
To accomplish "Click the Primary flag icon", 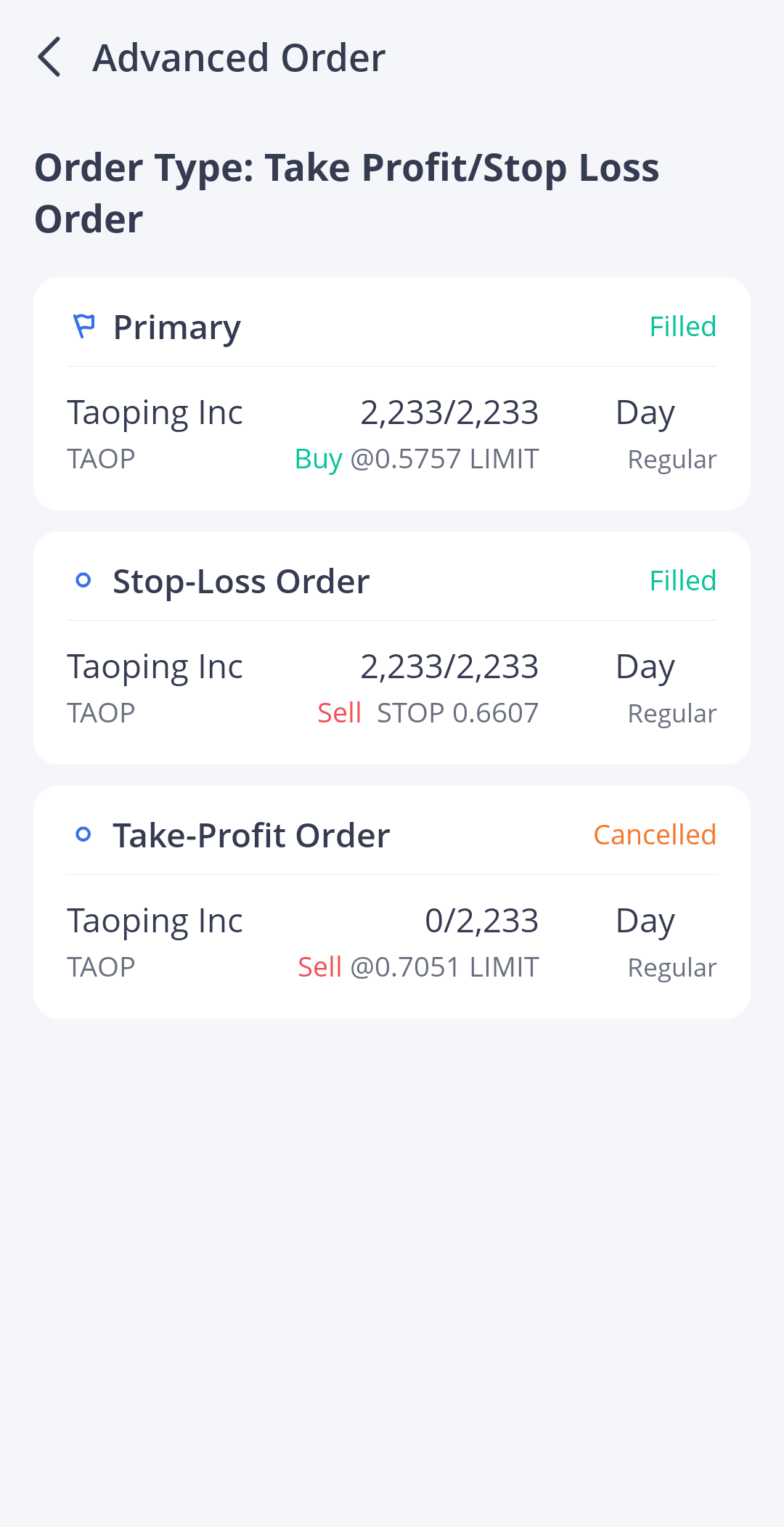I will [84, 327].
